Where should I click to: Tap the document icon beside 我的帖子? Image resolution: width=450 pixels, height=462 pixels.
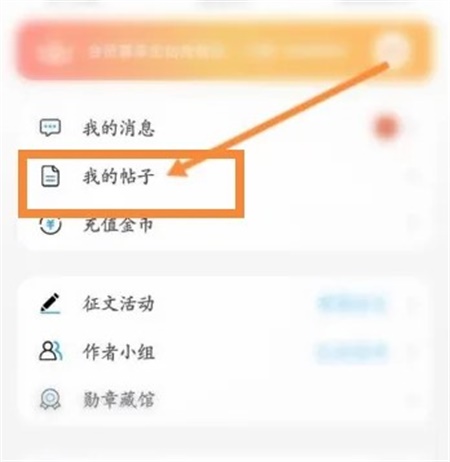(50, 176)
